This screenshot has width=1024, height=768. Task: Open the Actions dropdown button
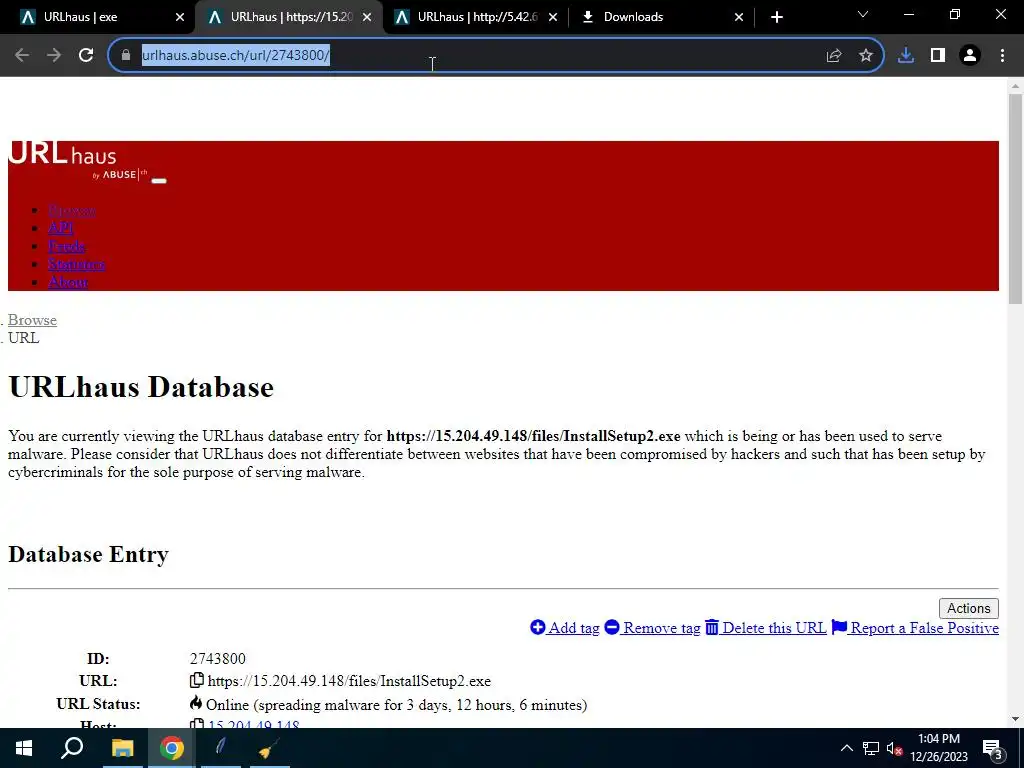(x=968, y=608)
